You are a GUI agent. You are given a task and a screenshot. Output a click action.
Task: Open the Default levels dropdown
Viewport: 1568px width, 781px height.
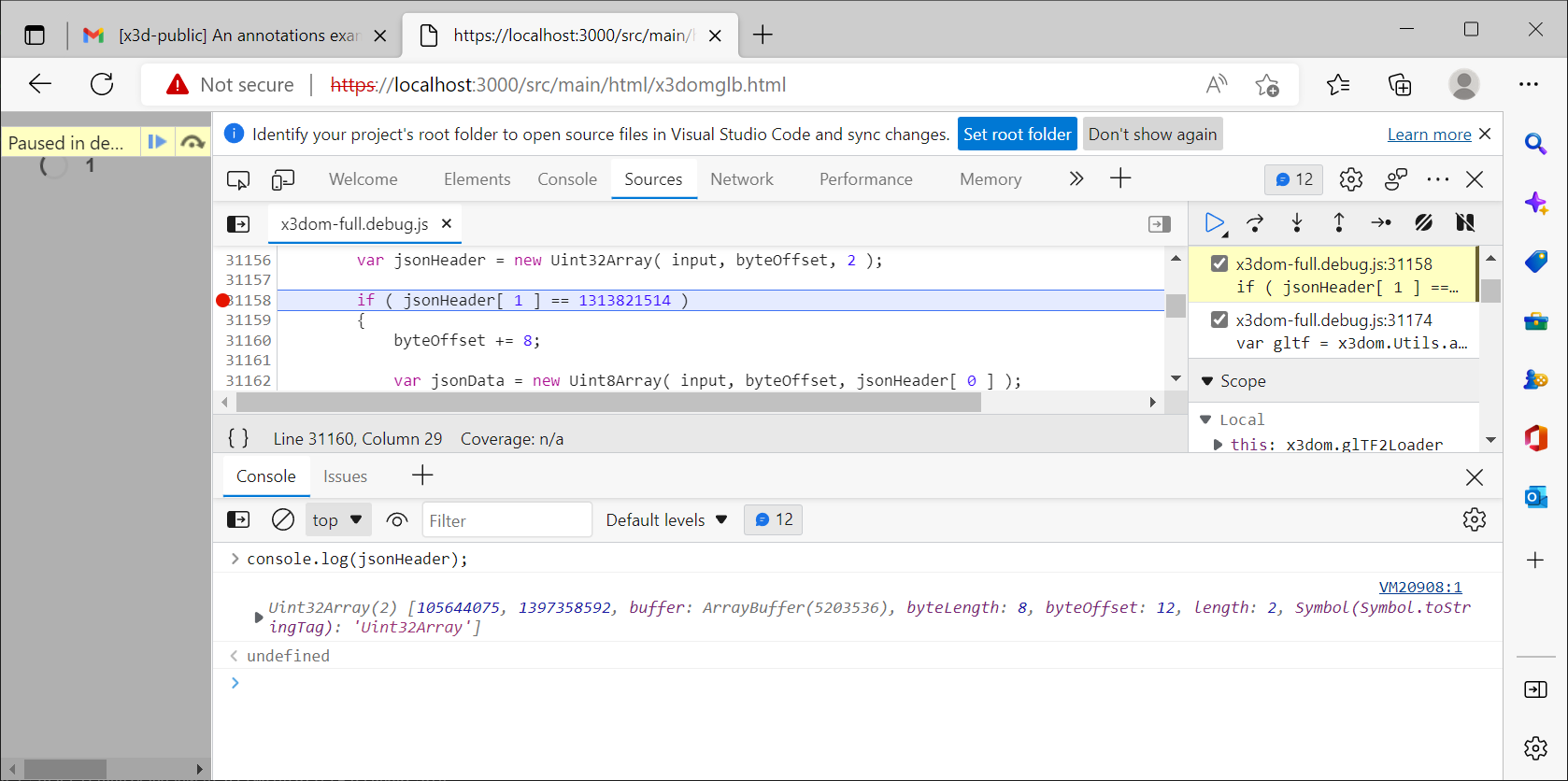click(666, 520)
